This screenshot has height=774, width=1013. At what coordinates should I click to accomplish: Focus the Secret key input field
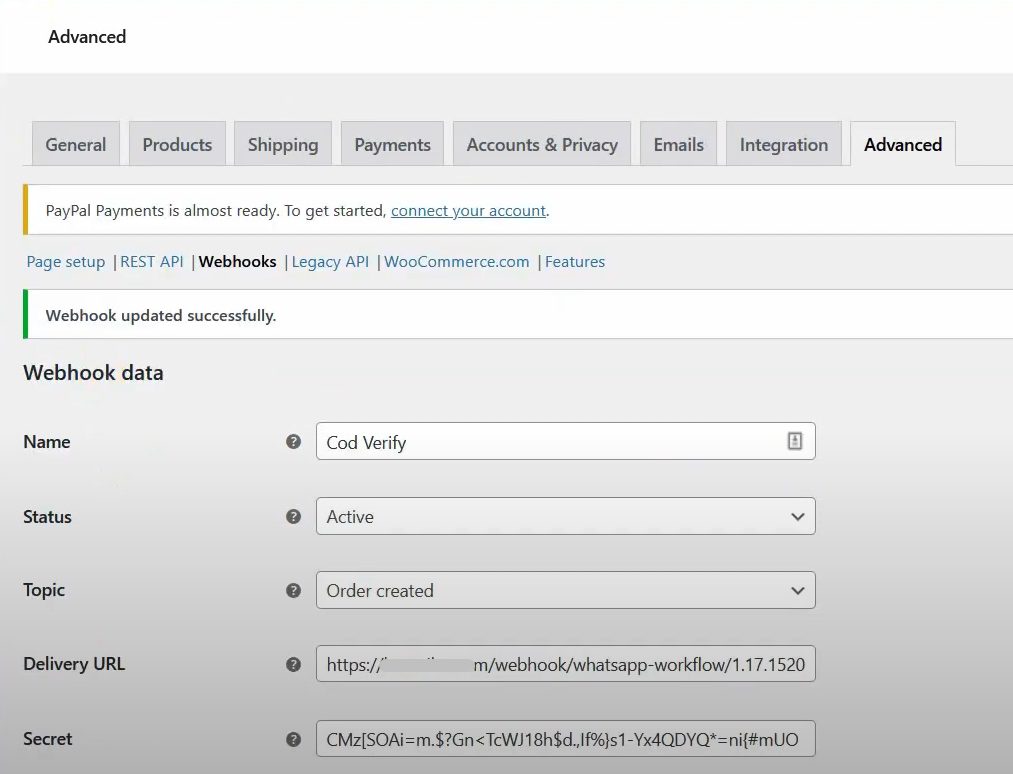[x=565, y=739]
